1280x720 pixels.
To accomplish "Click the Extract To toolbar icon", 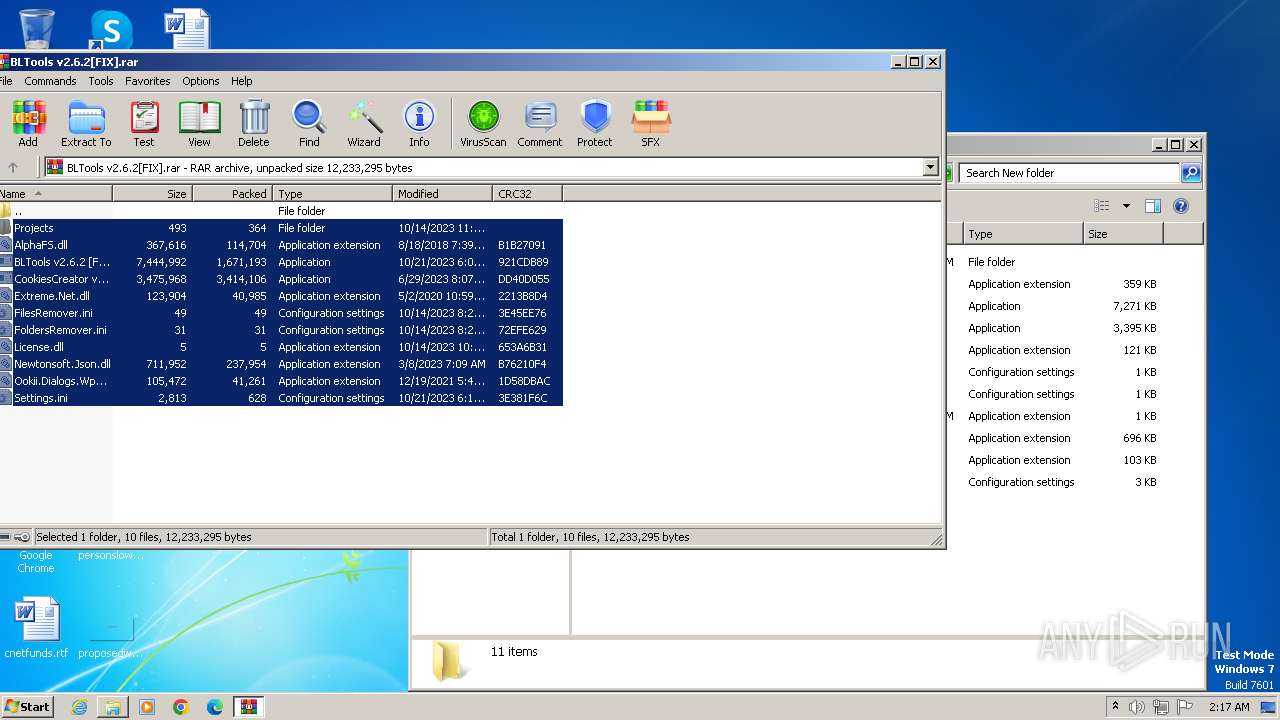I will (x=86, y=124).
